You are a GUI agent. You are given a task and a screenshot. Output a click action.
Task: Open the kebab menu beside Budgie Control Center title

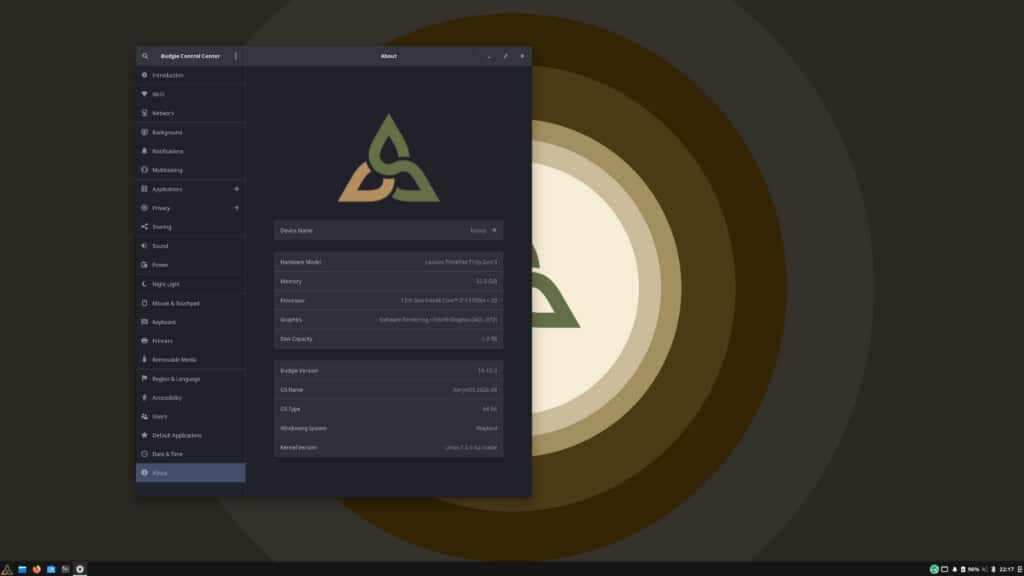236,56
